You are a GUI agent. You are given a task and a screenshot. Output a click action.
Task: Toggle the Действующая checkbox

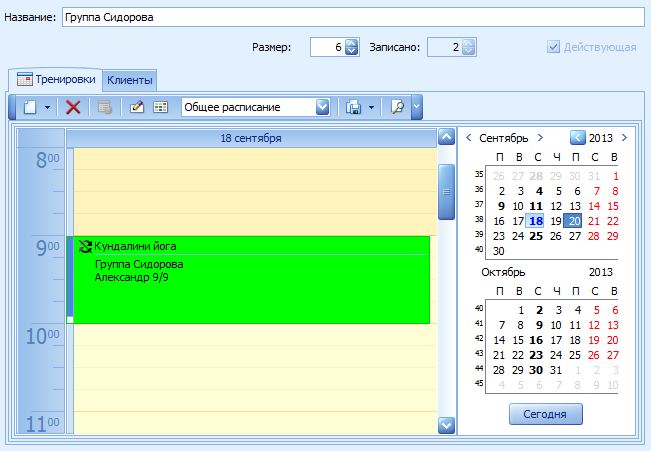point(553,47)
